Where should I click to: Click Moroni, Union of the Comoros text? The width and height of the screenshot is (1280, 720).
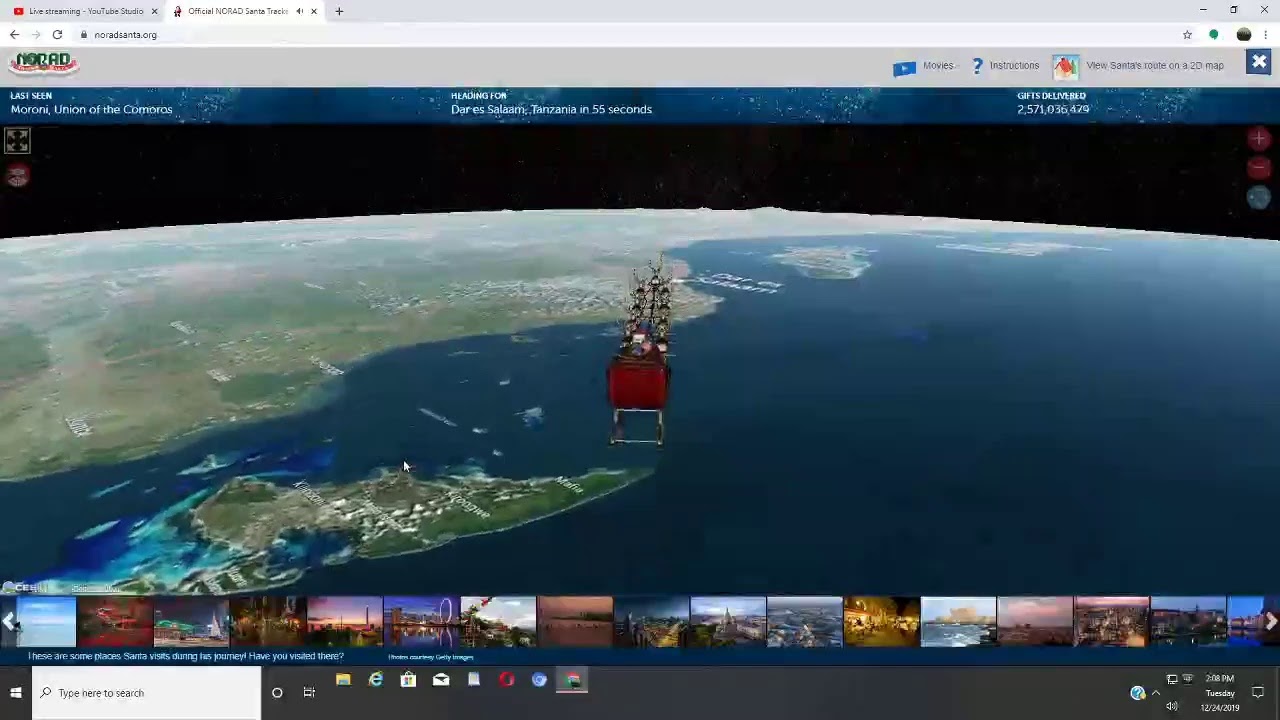click(x=91, y=110)
